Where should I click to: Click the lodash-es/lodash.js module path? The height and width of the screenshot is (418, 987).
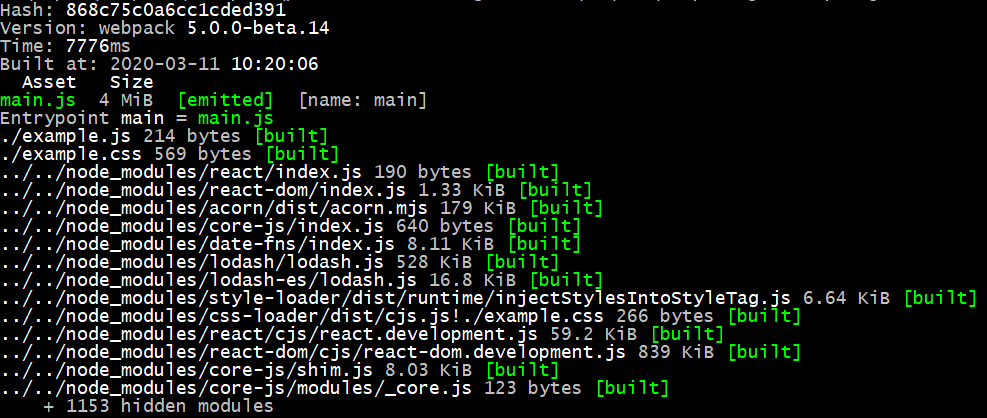[208, 278]
